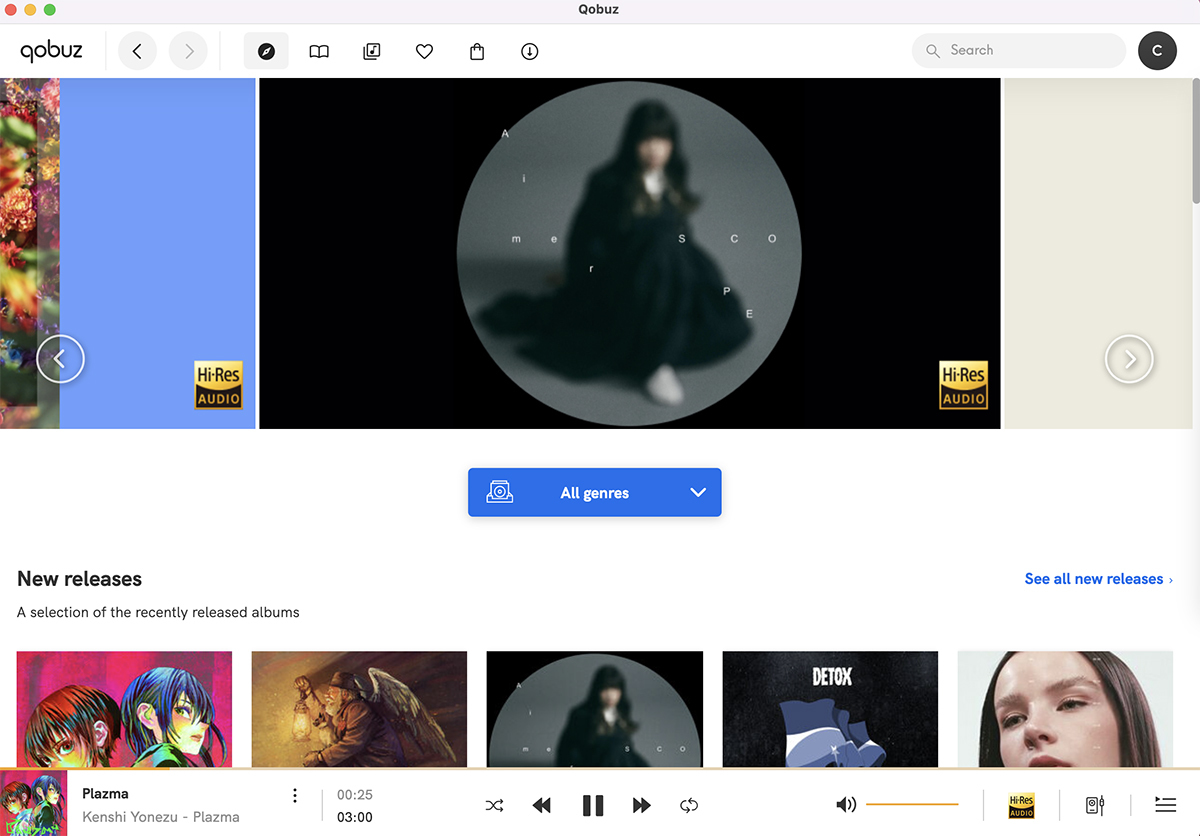Click the Plazma track title in player

click(105, 794)
